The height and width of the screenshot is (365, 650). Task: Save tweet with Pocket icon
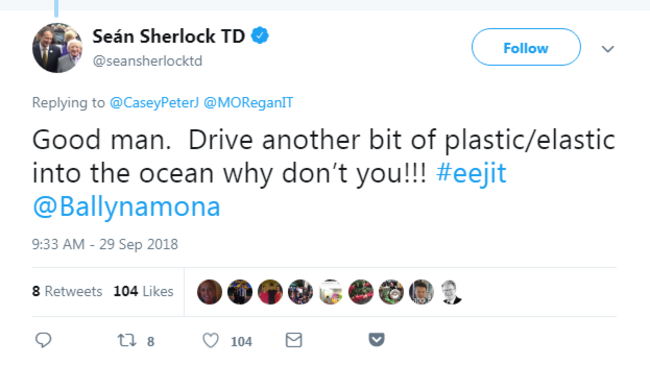coord(376,340)
